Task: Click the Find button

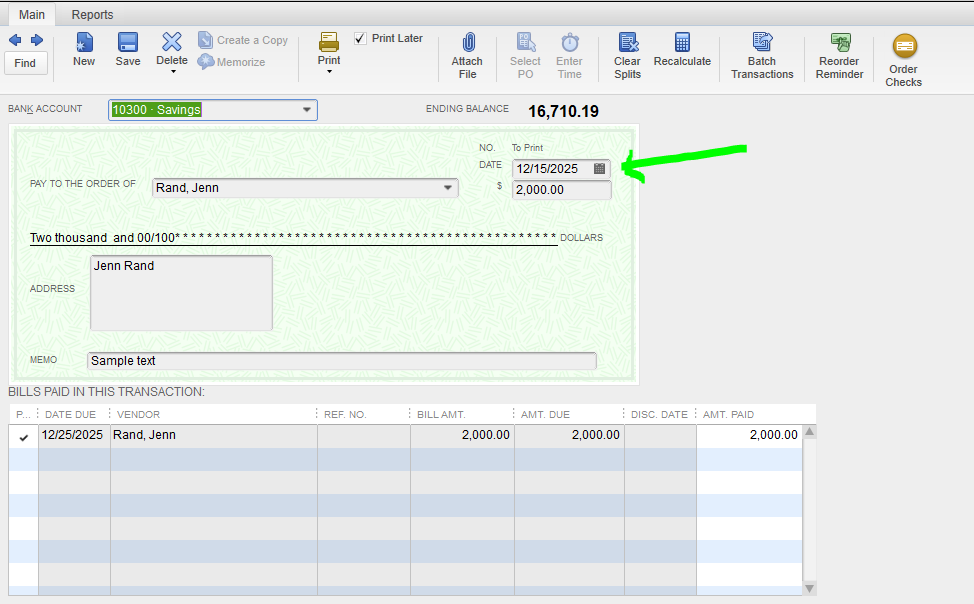Action: pyautogui.click(x=25, y=63)
